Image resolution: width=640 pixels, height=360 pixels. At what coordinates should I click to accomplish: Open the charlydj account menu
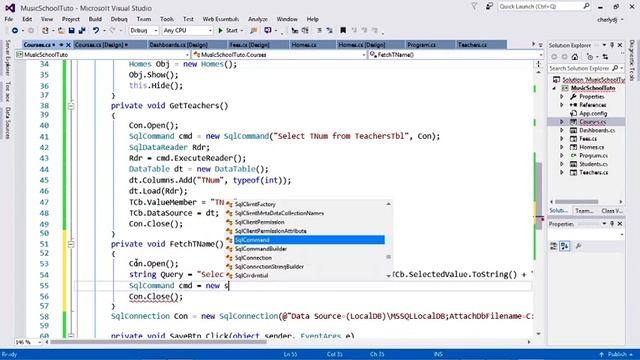pyautogui.click(x=610, y=20)
